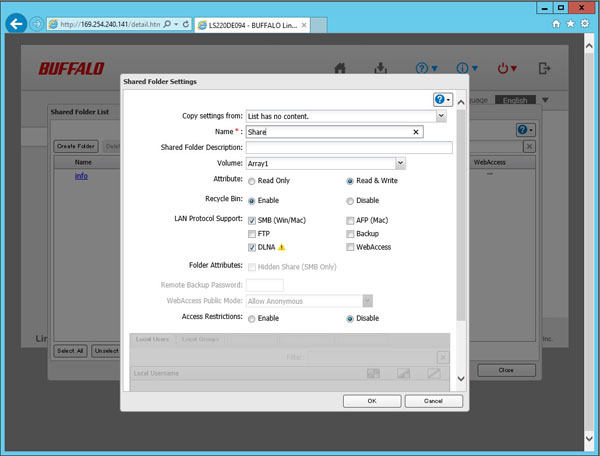
Task: Toggle Hidden Share (SMB Only) checkbox
Action: [x=252, y=267]
